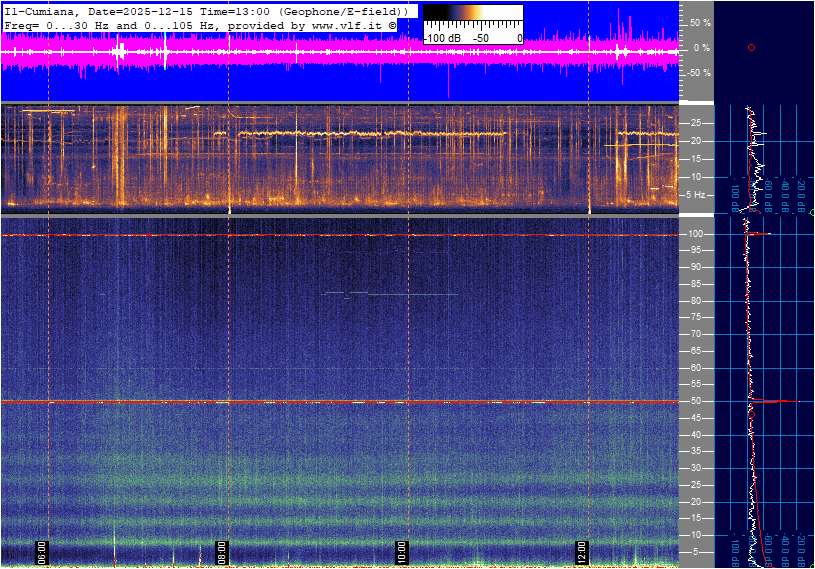The height and width of the screenshot is (569, 815).
Task: Select the 12:00 time marker label
Action: (581, 552)
